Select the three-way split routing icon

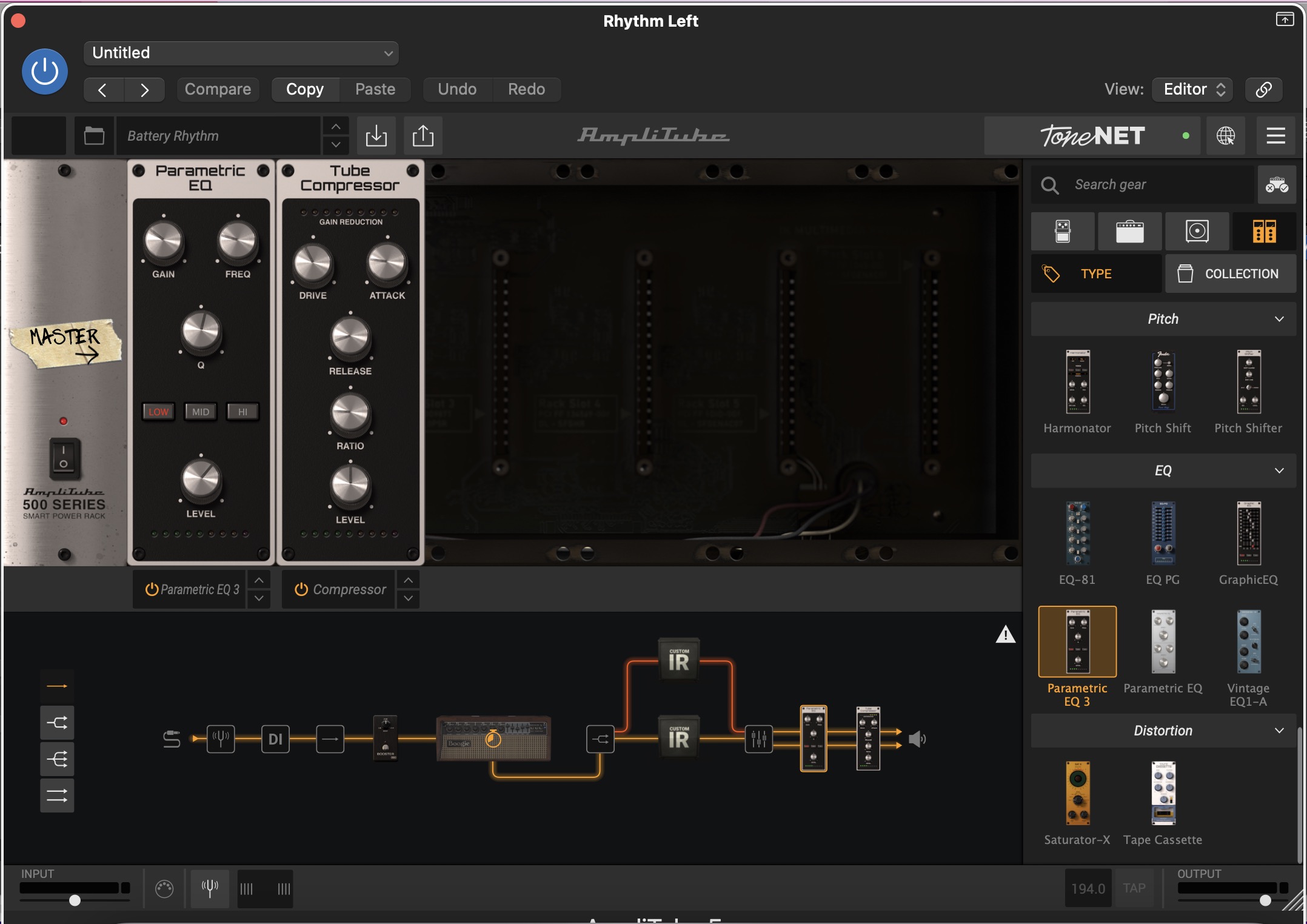click(x=57, y=759)
